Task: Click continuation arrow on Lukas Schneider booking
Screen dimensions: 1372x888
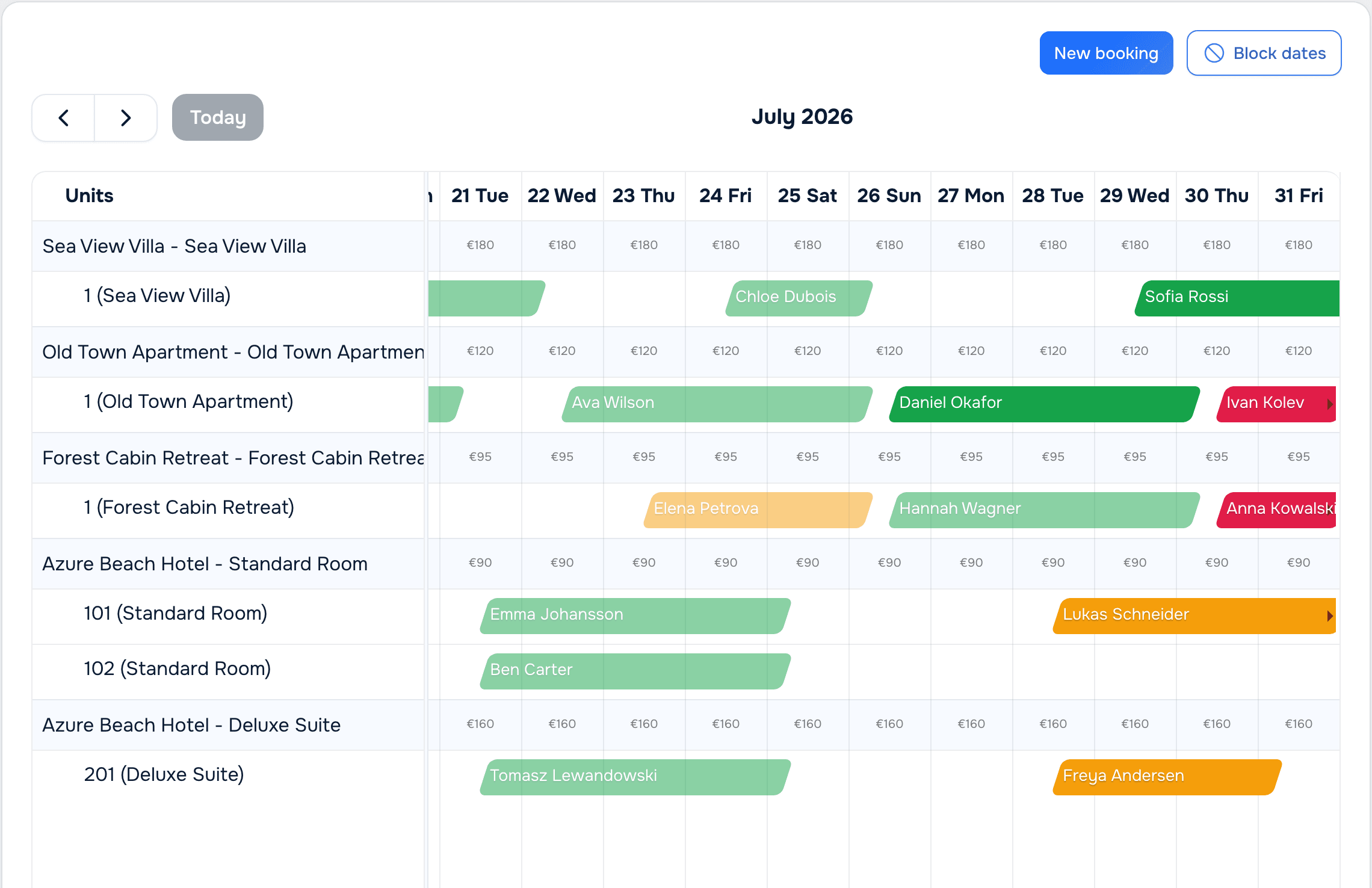Action: point(1330,616)
